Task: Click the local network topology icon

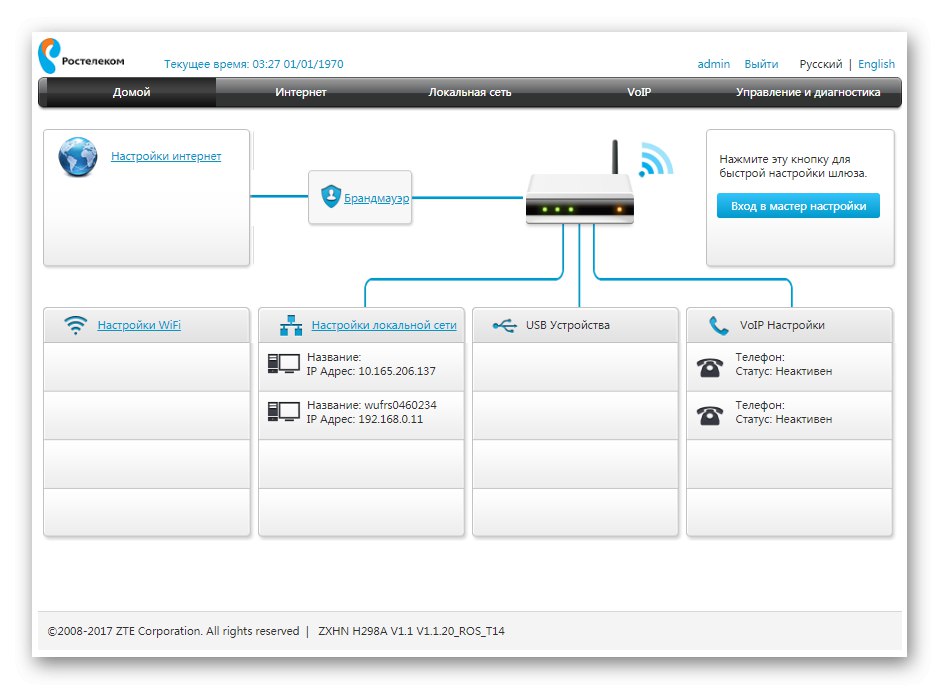Action: click(x=291, y=326)
